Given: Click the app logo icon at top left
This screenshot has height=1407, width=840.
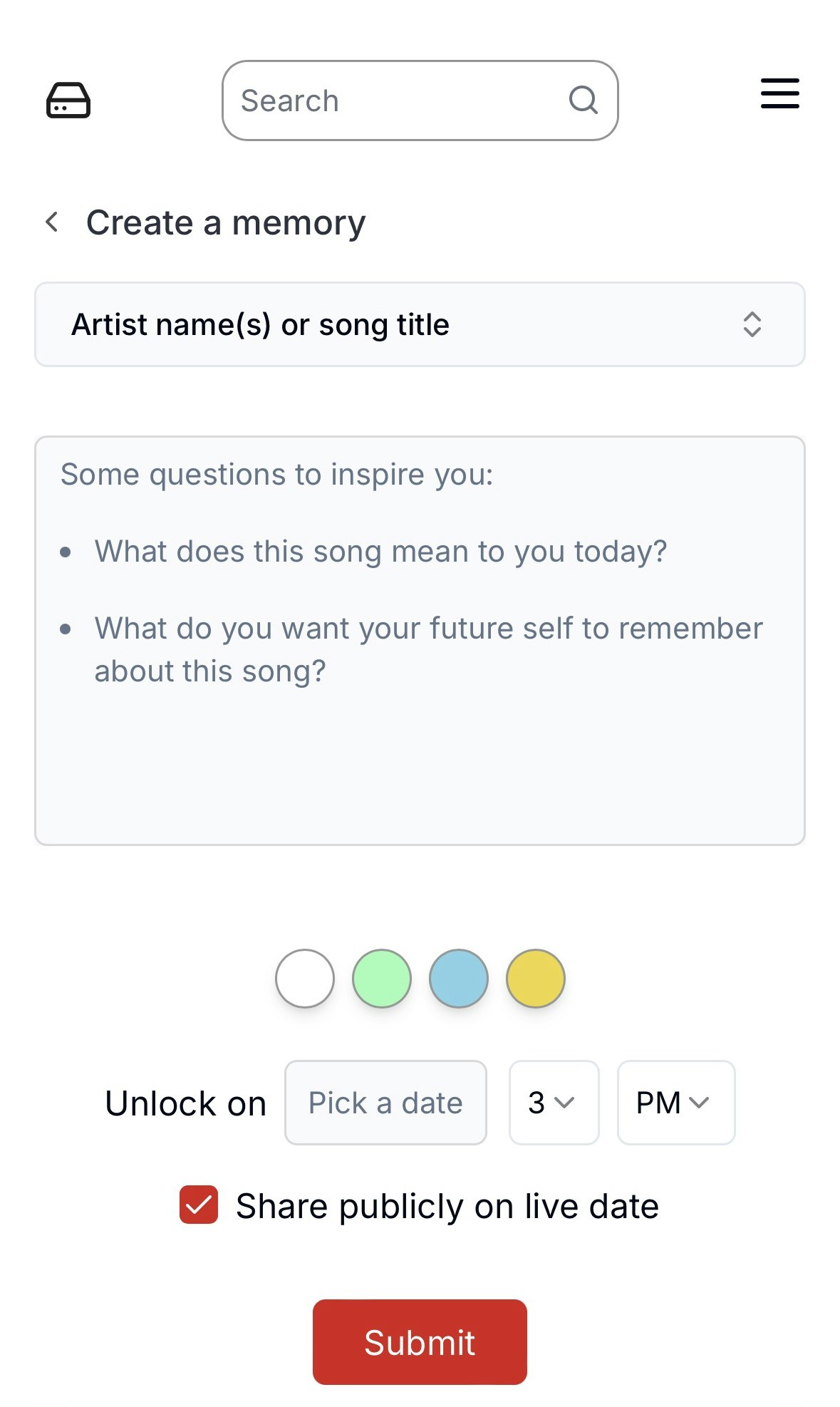Looking at the screenshot, I should 68,100.
